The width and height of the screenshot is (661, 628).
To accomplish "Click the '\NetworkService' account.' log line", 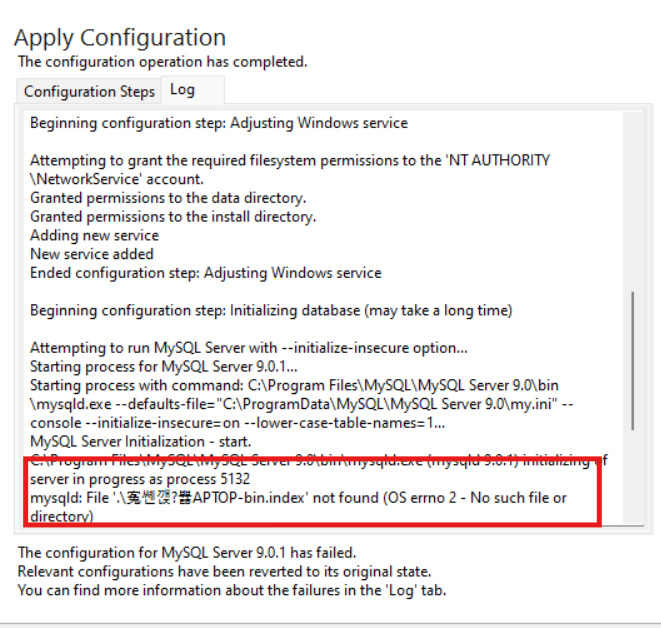I will [117, 179].
